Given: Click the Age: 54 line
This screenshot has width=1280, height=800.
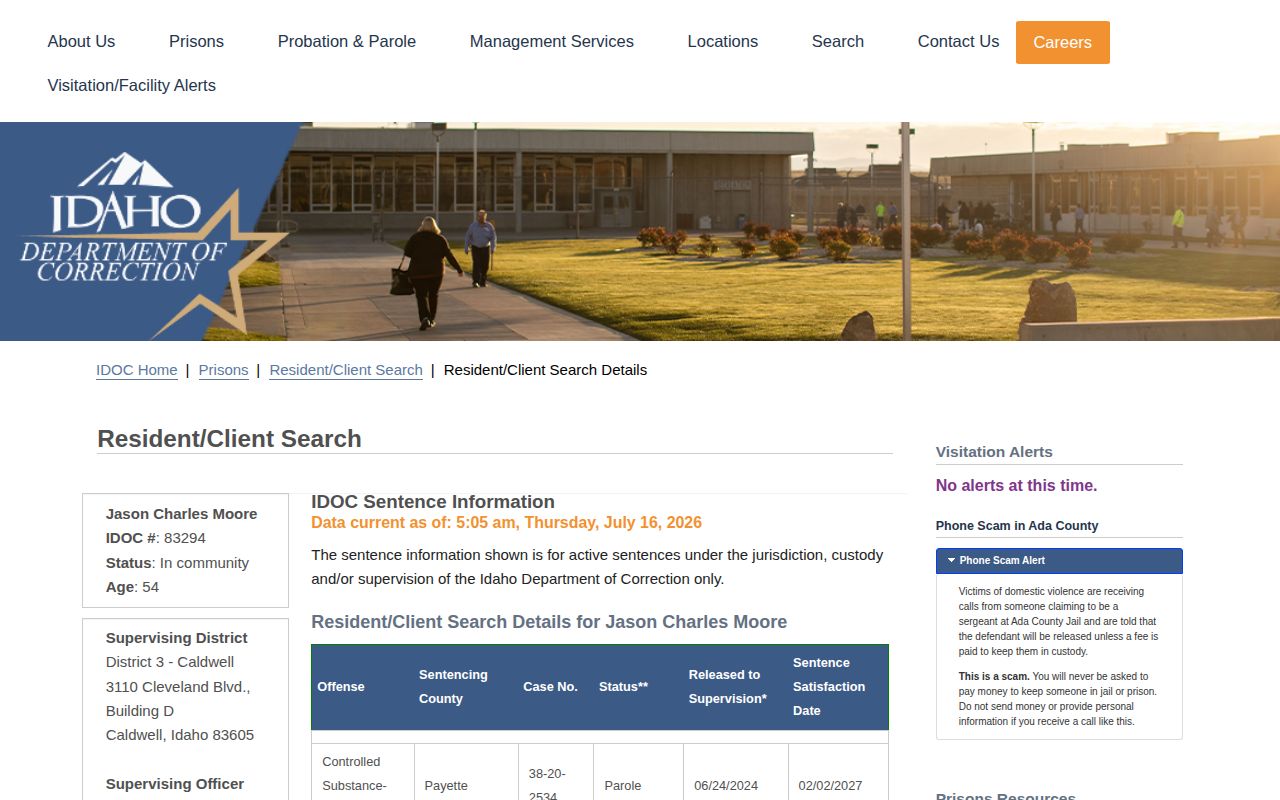Looking at the screenshot, I should coord(132,587).
